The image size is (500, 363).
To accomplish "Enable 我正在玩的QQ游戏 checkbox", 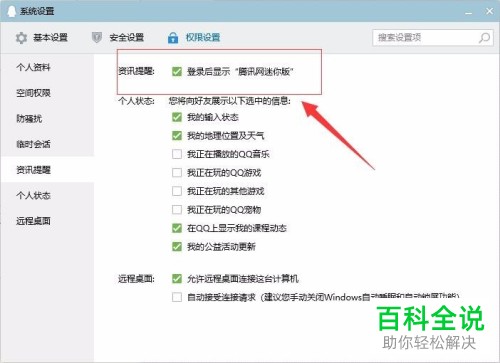I will 177,173.
